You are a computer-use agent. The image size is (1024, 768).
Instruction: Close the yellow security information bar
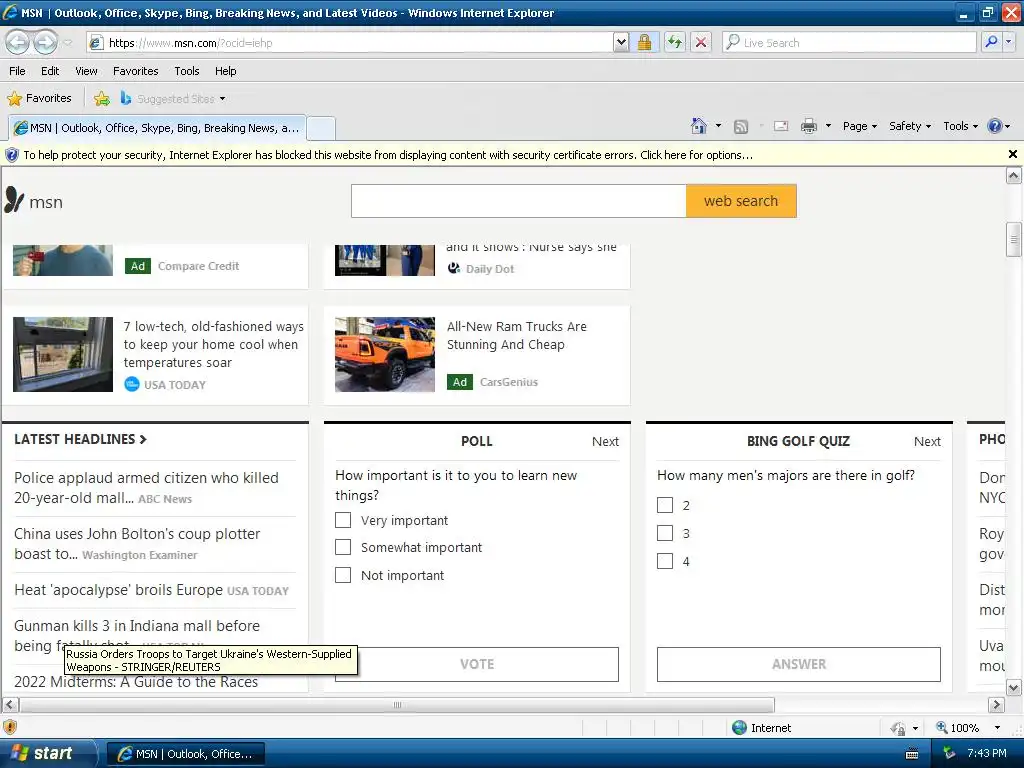click(x=1012, y=154)
